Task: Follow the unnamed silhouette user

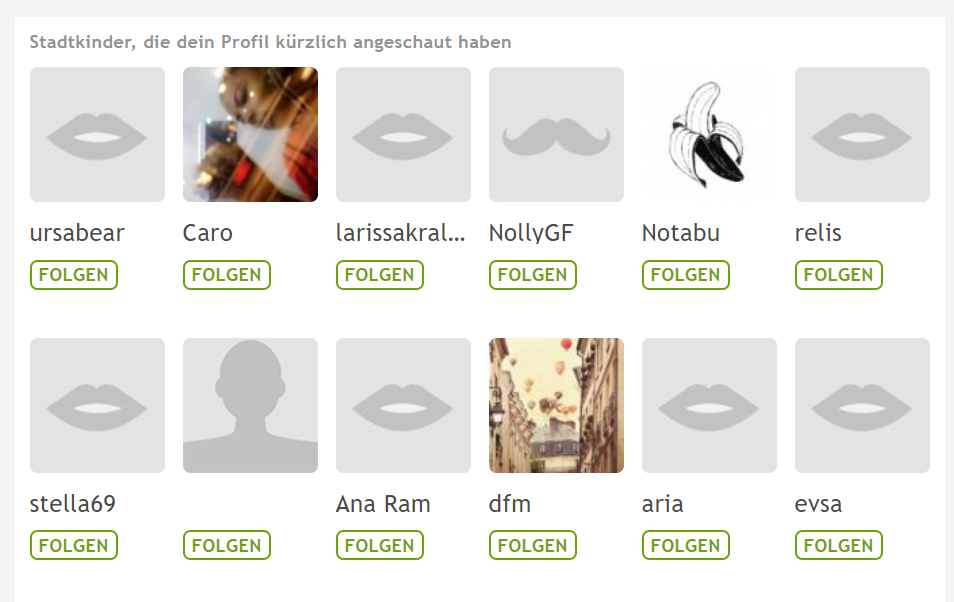Action: 226,545
